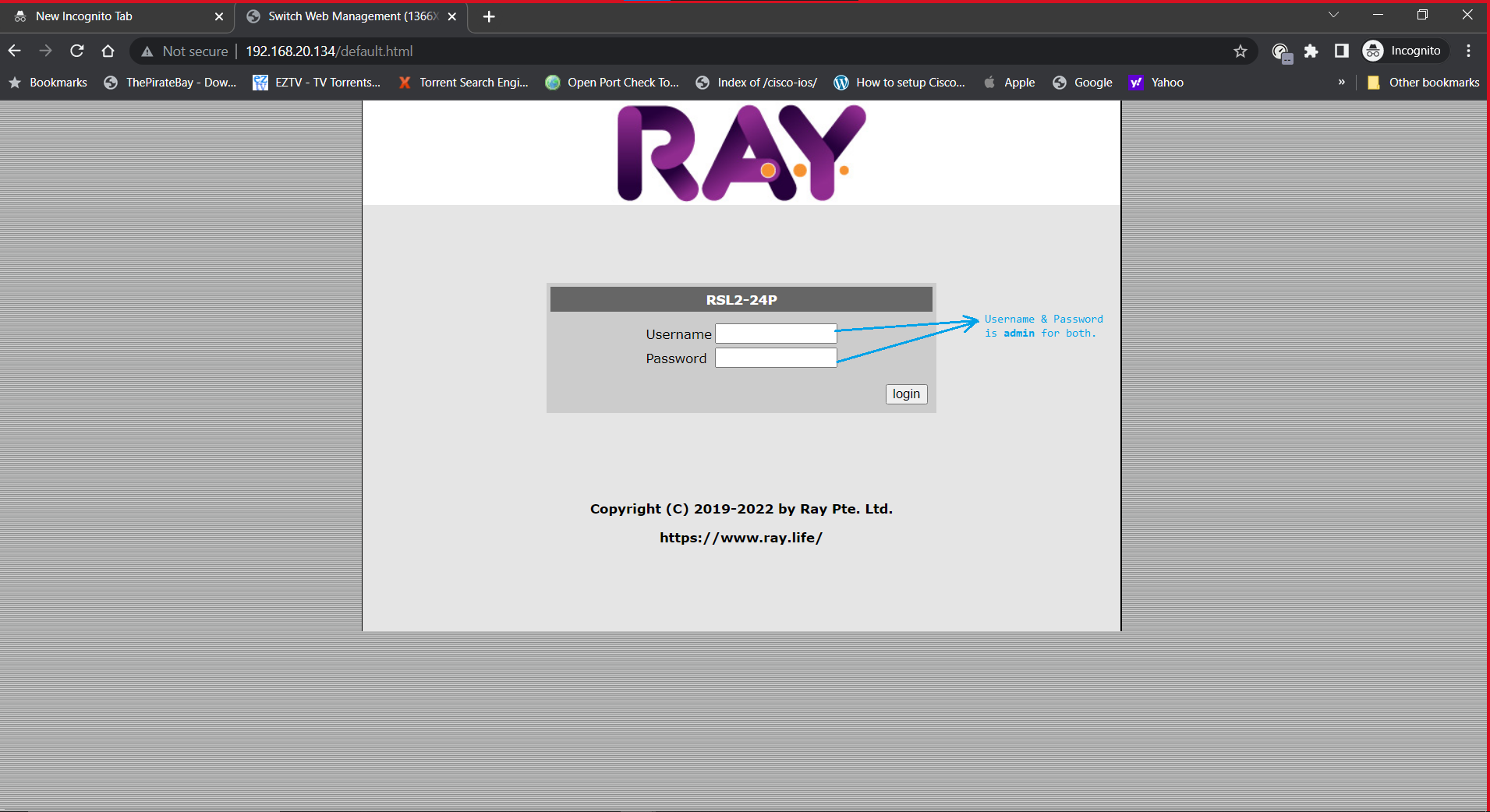Open the Yahoo bookmark

pyautogui.click(x=1157, y=82)
